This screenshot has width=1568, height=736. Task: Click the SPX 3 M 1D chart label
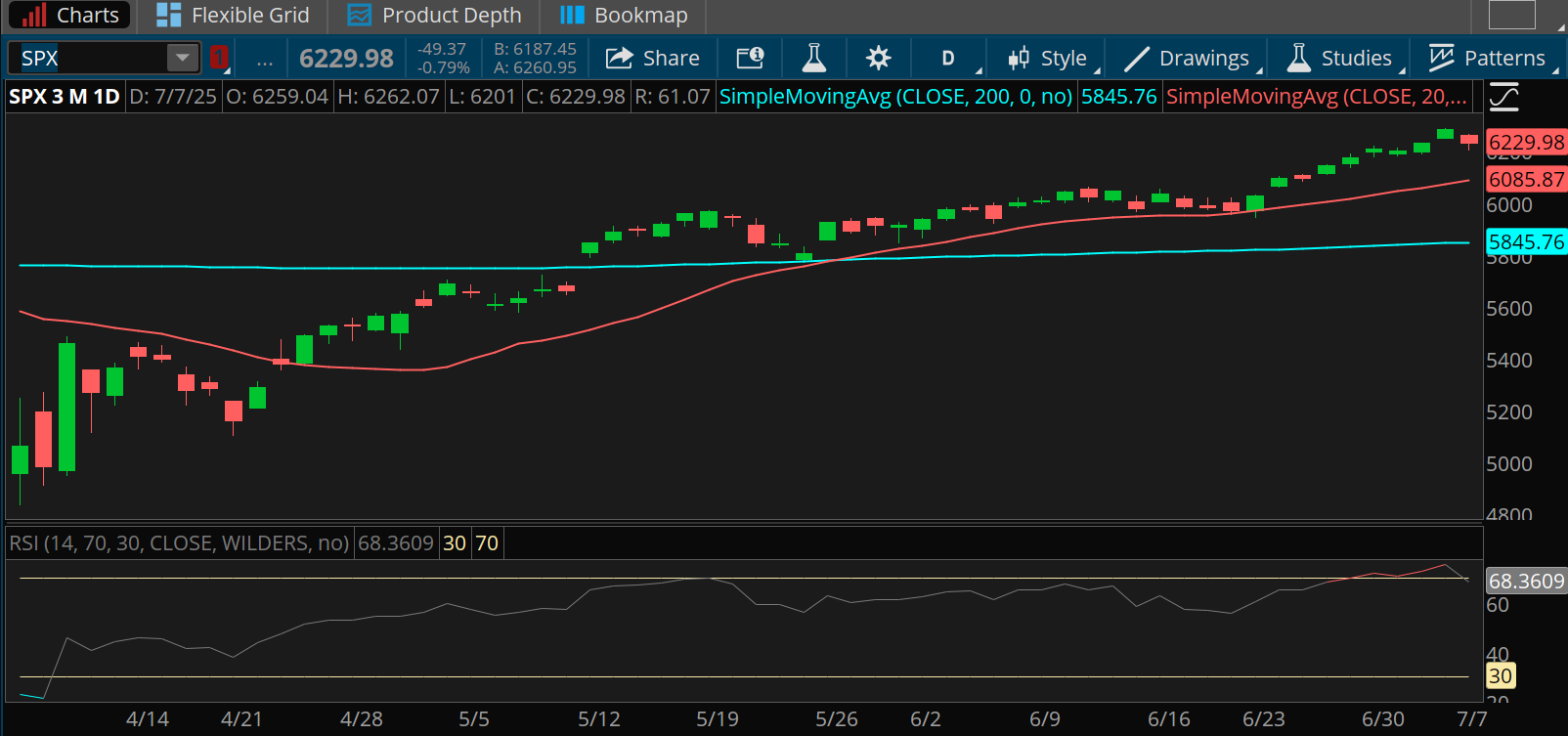point(65,97)
